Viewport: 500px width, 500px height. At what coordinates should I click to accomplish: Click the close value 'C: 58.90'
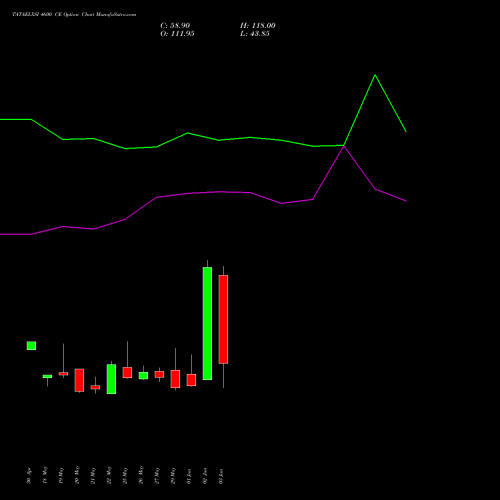175,26
